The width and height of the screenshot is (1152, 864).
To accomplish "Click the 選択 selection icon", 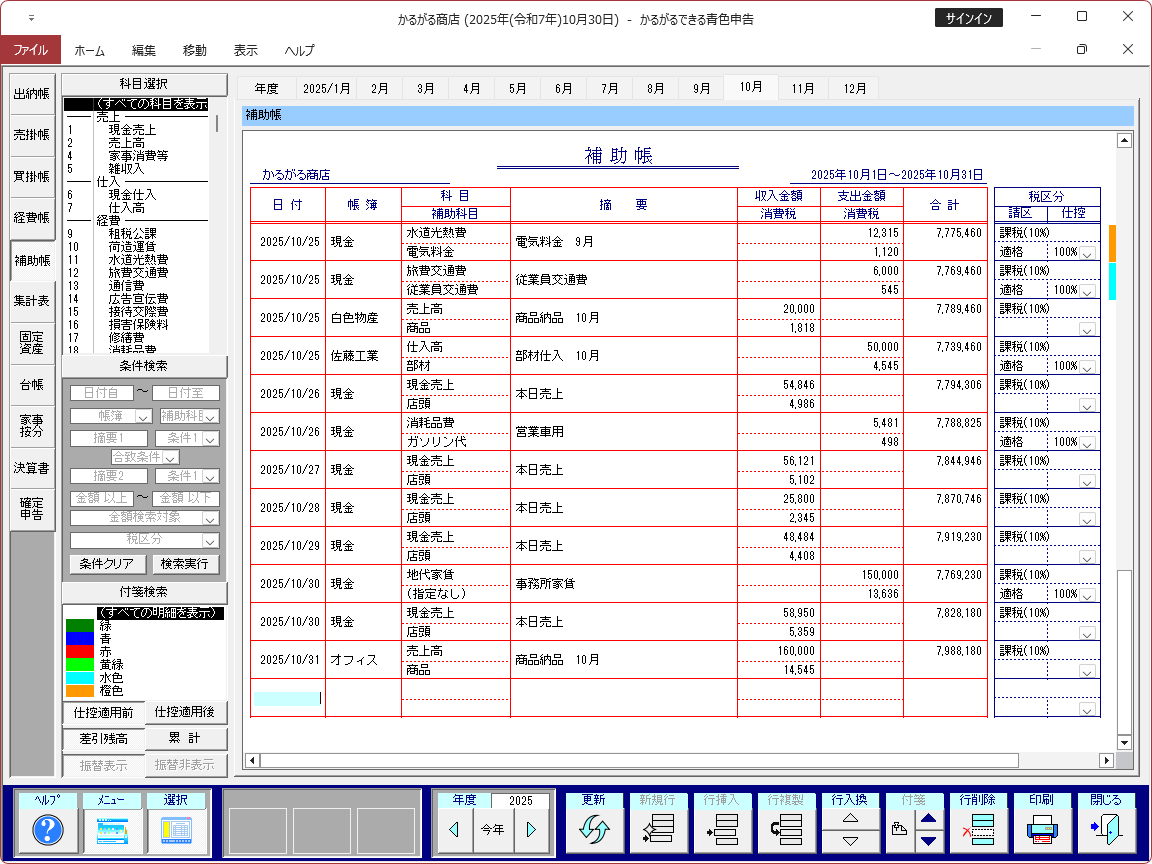I will coord(176,829).
